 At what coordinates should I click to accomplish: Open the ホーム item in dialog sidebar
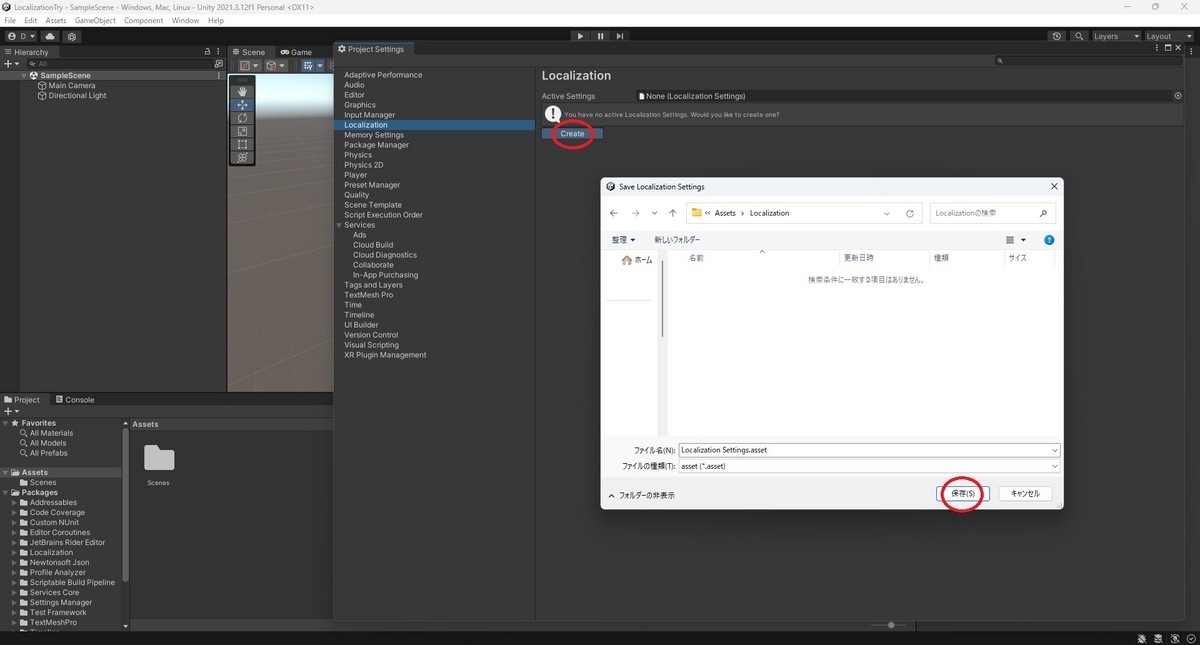pos(636,260)
